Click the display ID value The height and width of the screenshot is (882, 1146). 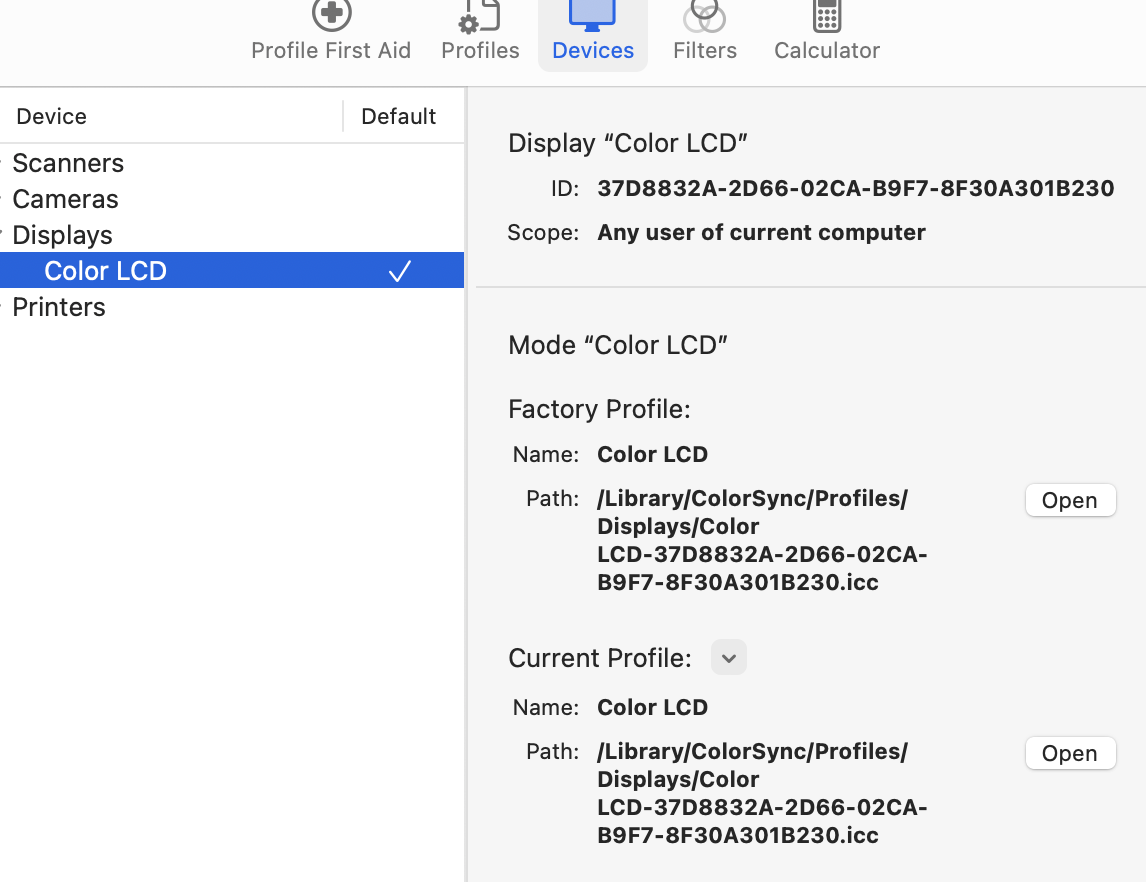coord(855,188)
